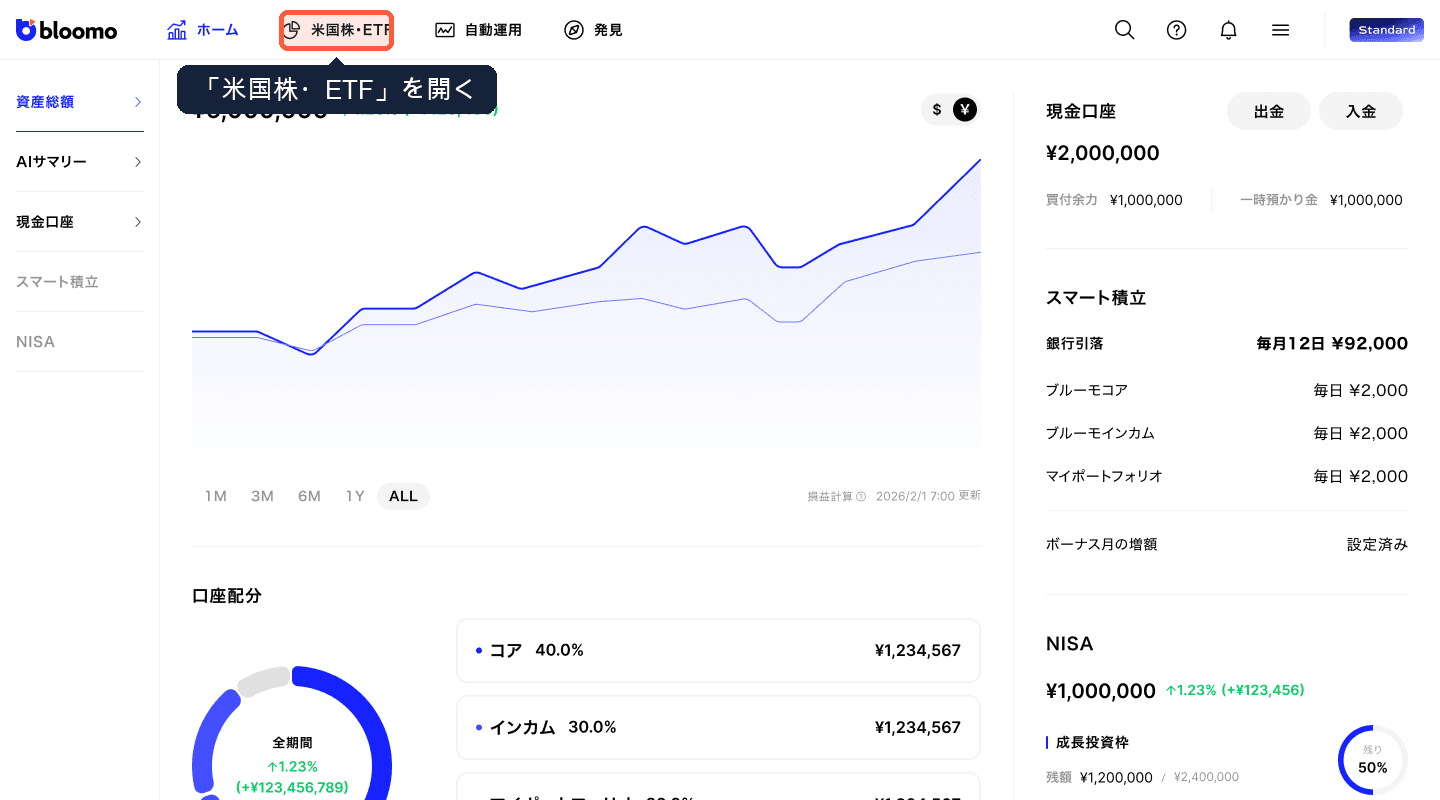Click the マイポートフォリオ row
The height and width of the screenshot is (800, 1440).
[1227, 477]
